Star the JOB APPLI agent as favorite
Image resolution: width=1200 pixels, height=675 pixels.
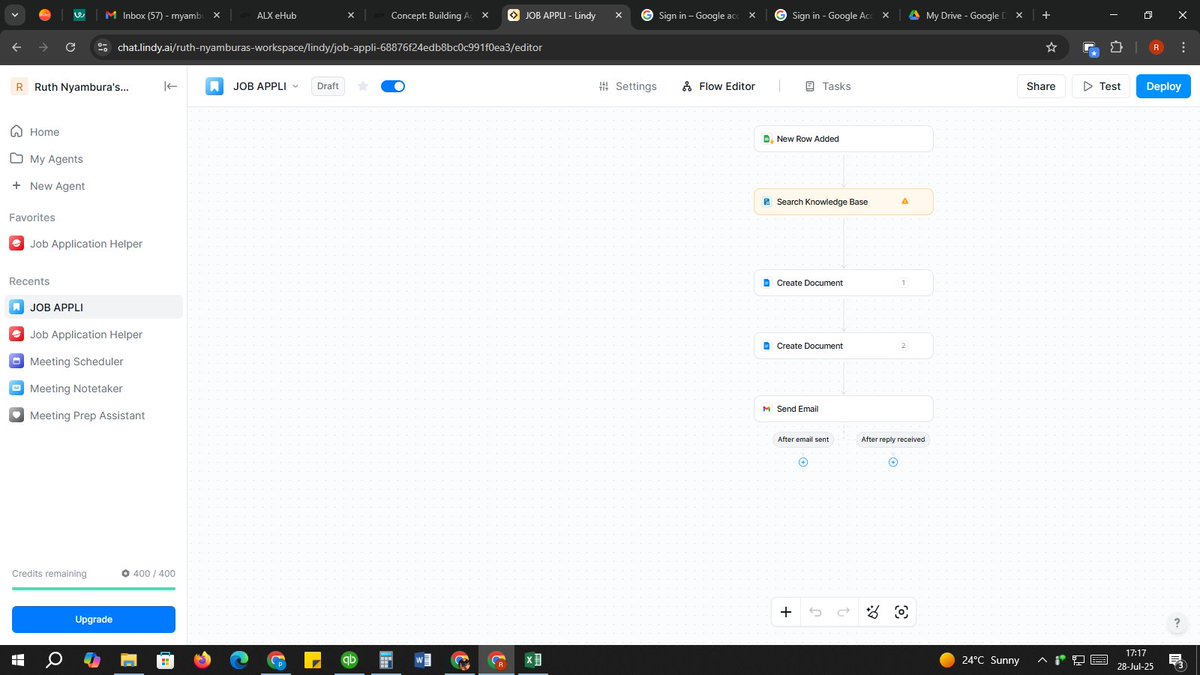(363, 86)
